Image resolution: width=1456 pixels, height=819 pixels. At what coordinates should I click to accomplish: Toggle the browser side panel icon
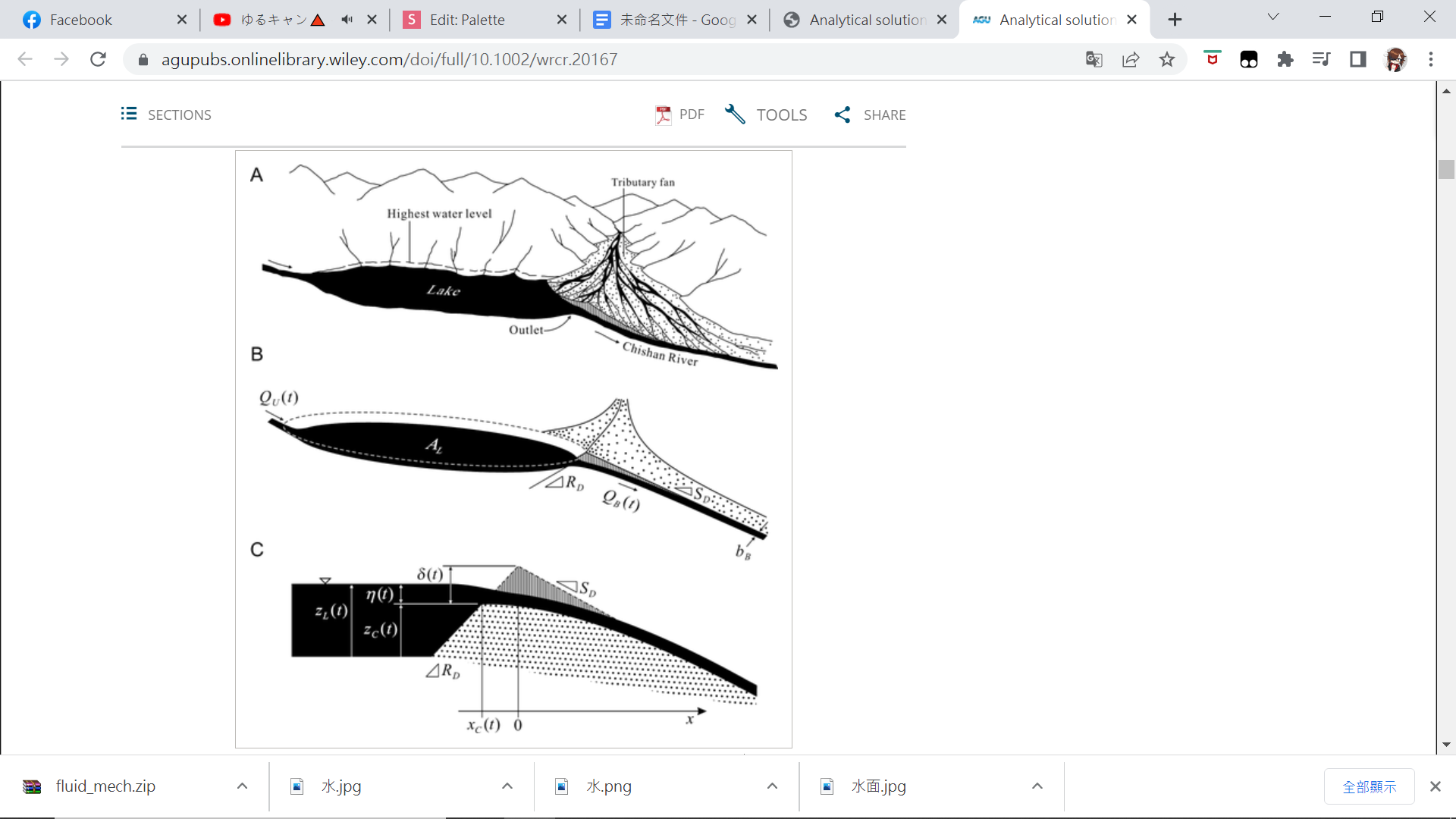pyautogui.click(x=1358, y=59)
